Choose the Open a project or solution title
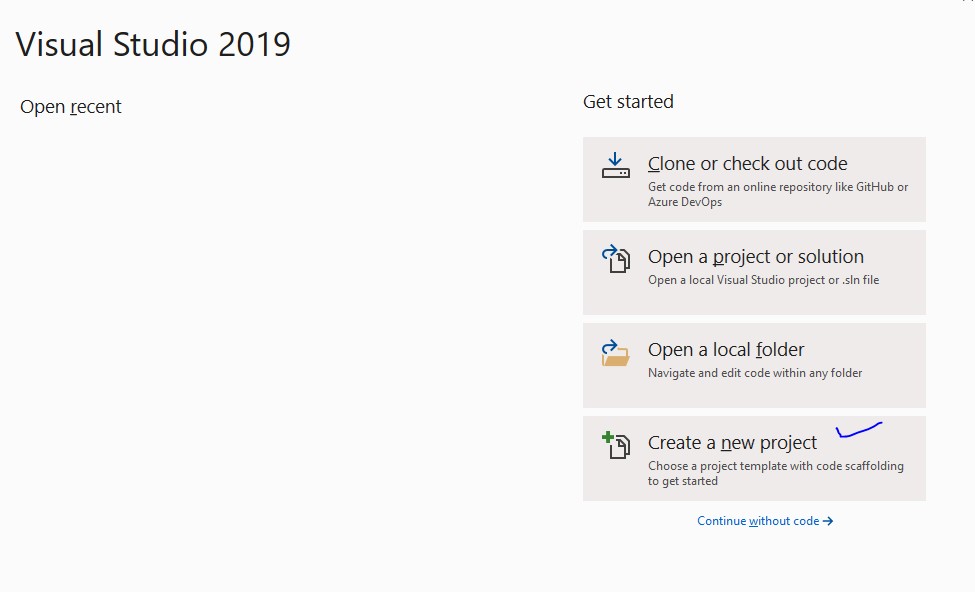The image size is (975, 592). coord(755,257)
